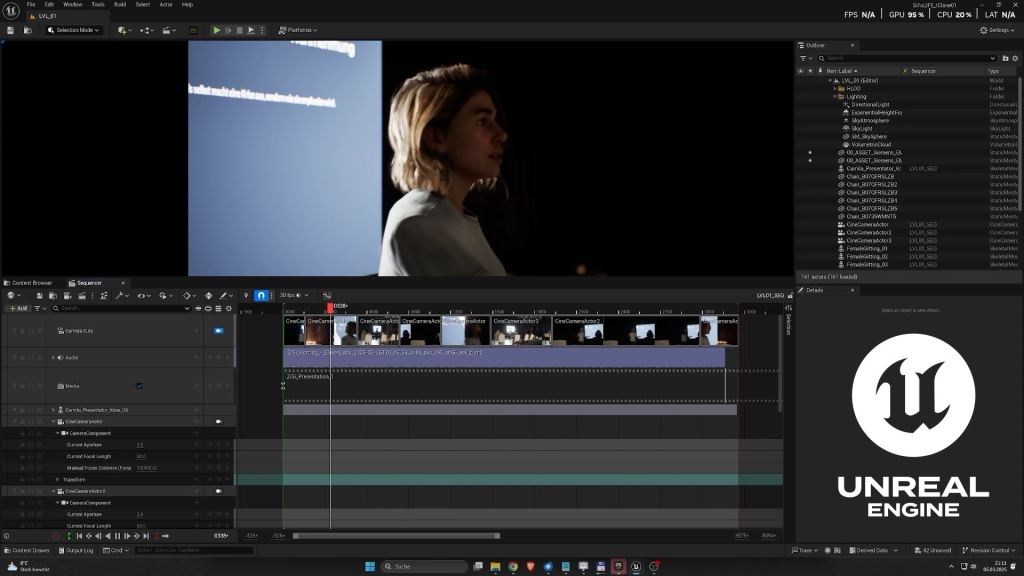Image resolution: width=1024 pixels, height=576 pixels.
Task: Open the Edit menu
Action: pos(49,5)
